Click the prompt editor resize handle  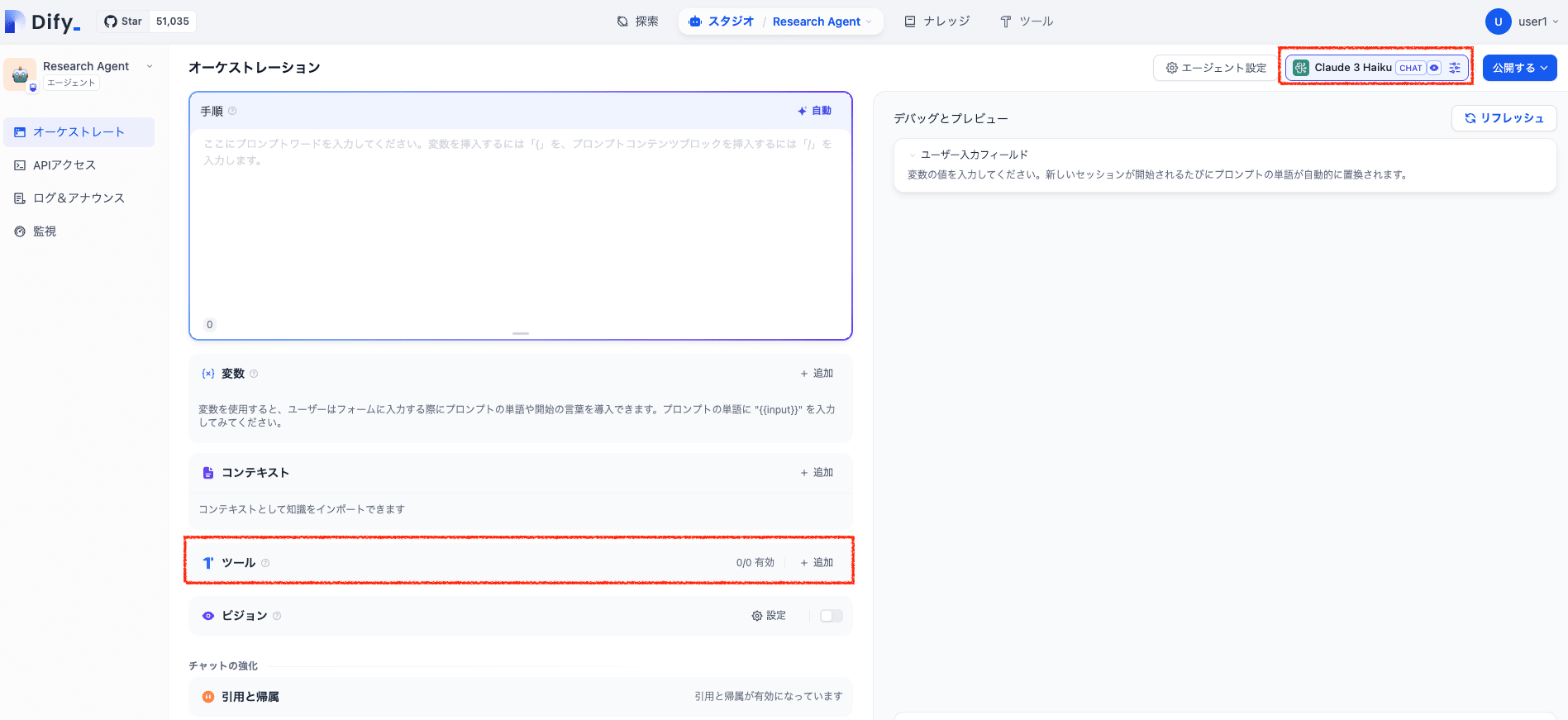(521, 333)
